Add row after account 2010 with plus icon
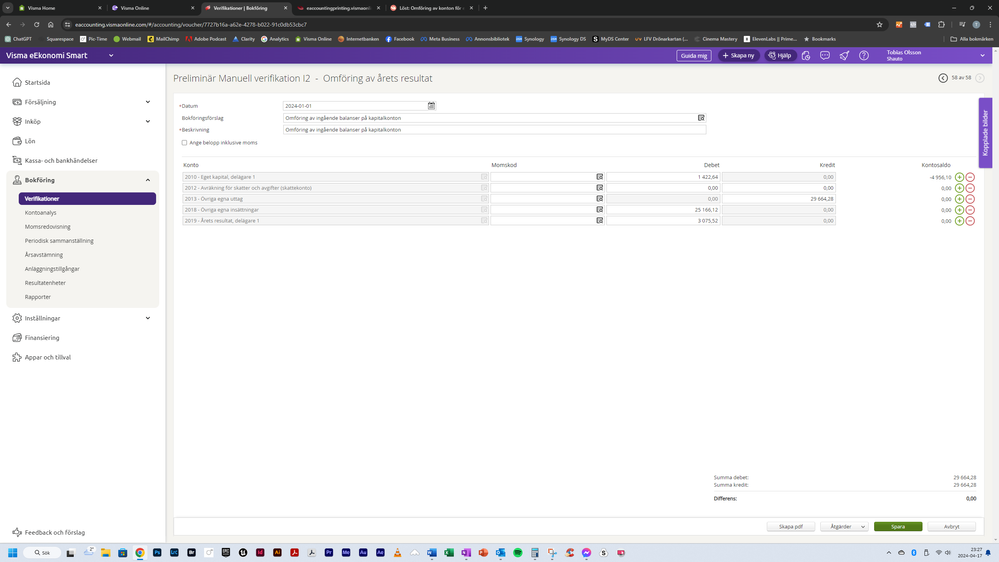This screenshot has height=562, width=999. pyautogui.click(x=959, y=177)
